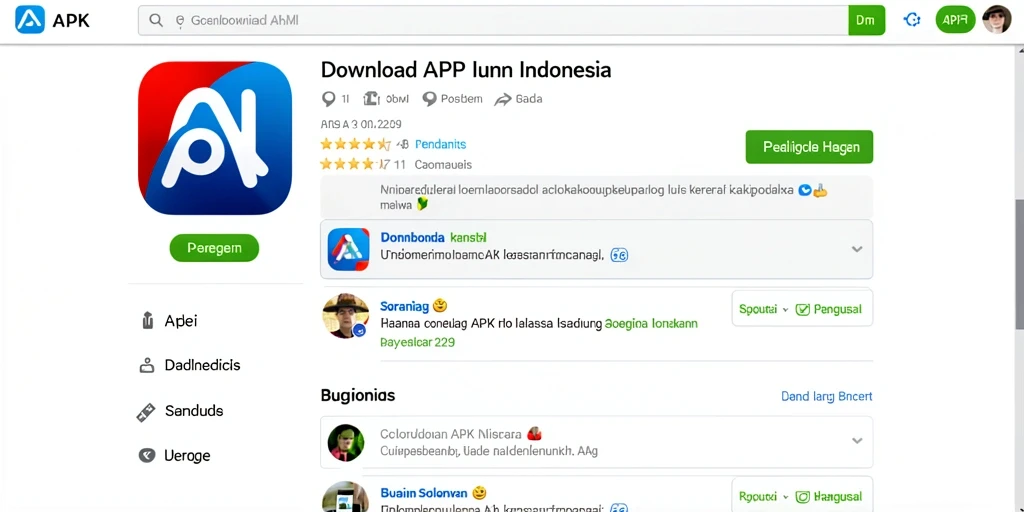Open the user profile avatar in header
This screenshot has height=512, width=1024.
[997, 20]
